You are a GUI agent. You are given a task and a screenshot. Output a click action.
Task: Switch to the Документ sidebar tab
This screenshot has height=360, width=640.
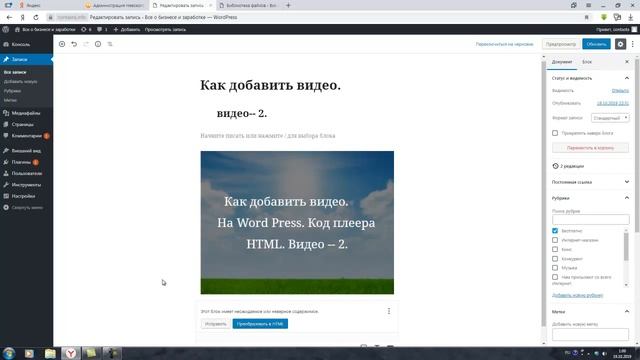coord(562,62)
